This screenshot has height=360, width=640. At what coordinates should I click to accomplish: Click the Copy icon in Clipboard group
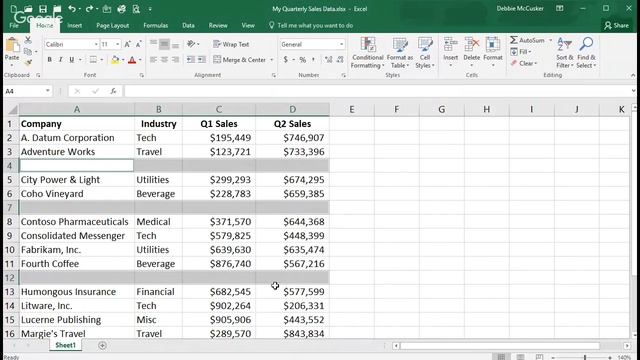pyautogui.click(x=28, y=51)
